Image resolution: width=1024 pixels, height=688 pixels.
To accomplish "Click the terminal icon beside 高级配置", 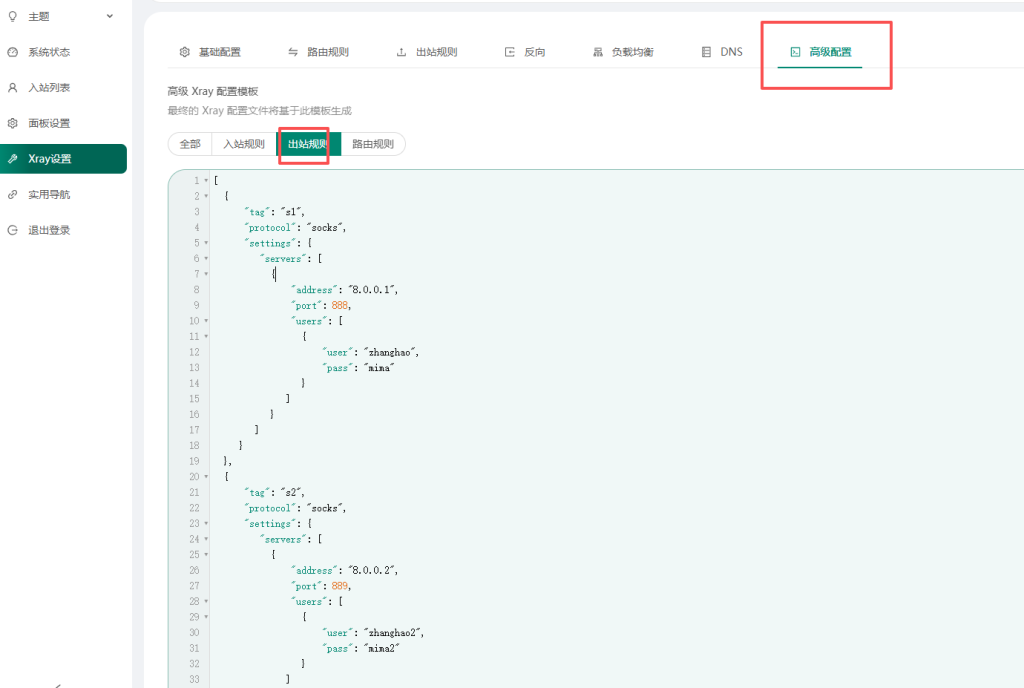I will click(795, 52).
